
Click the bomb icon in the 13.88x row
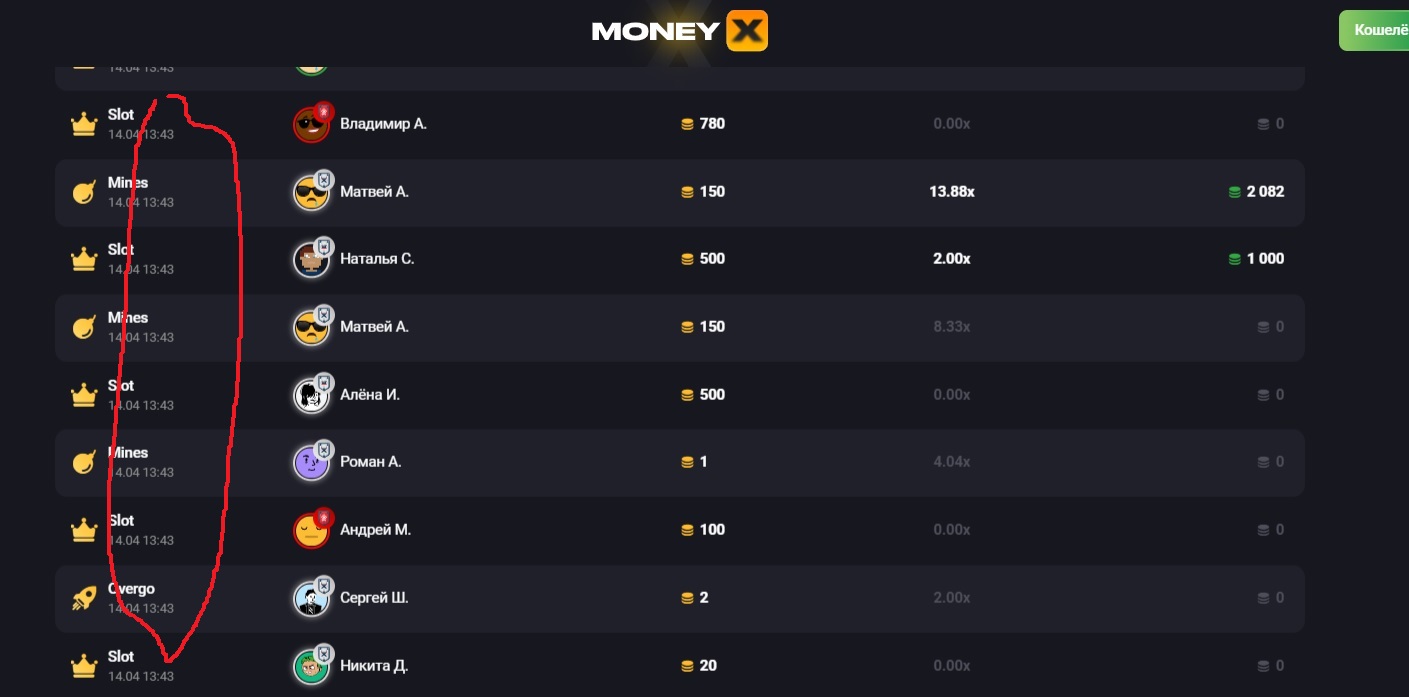point(84,192)
